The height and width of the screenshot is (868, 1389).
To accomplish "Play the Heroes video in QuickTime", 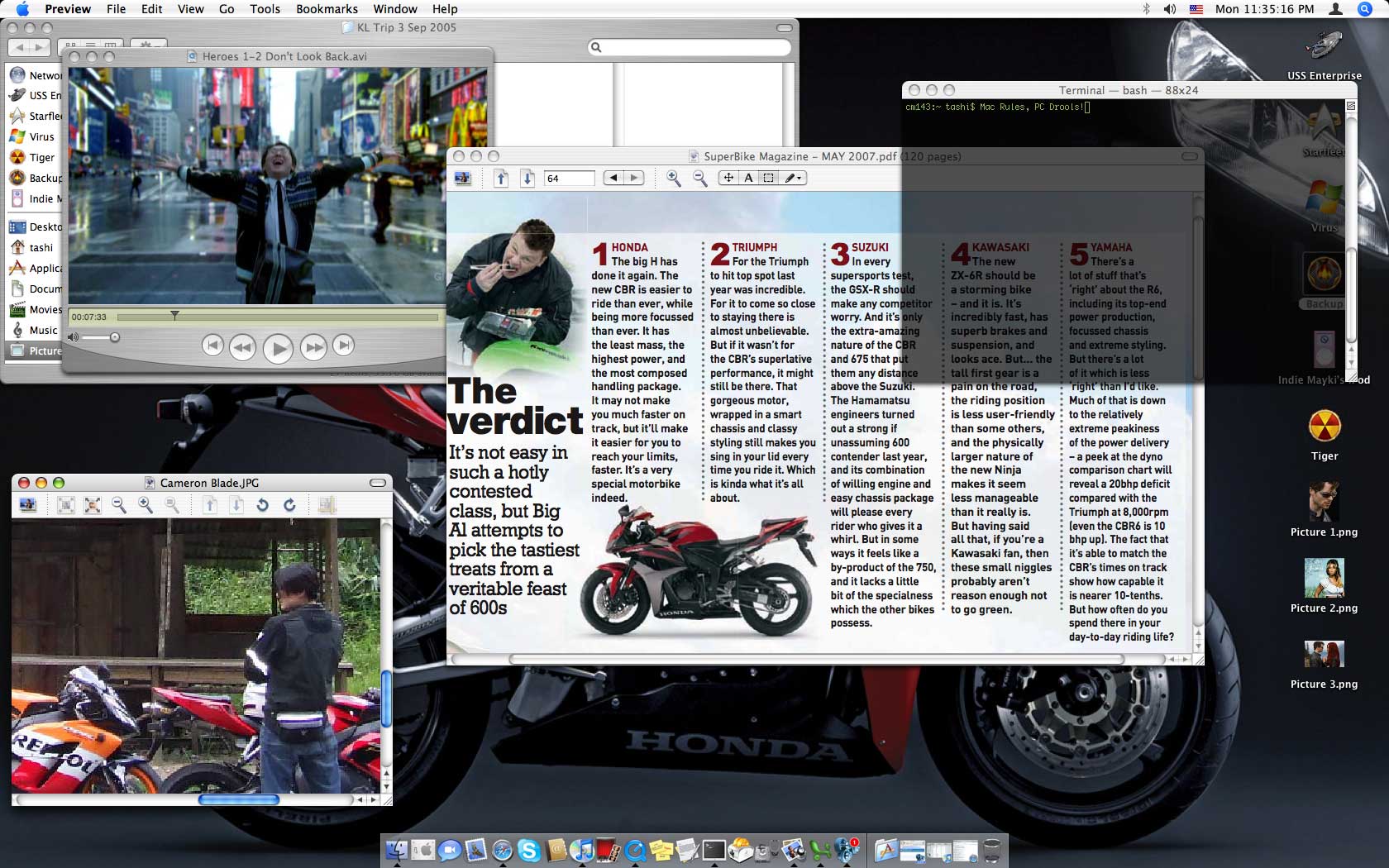I will (x=278, y=348).
